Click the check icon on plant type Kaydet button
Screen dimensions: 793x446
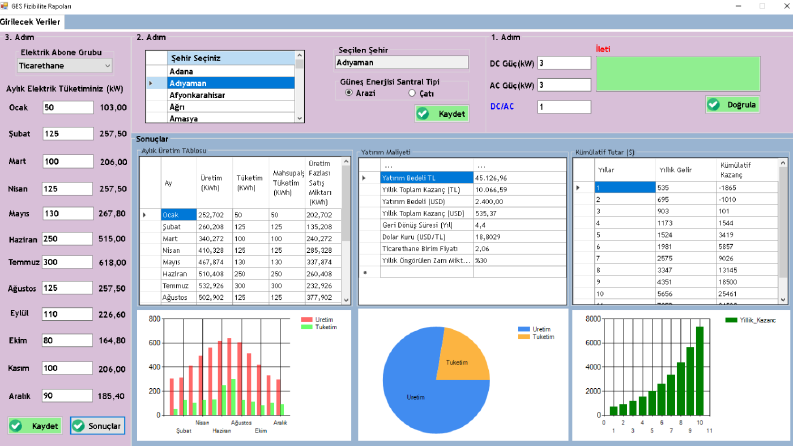tap(423, 114)
